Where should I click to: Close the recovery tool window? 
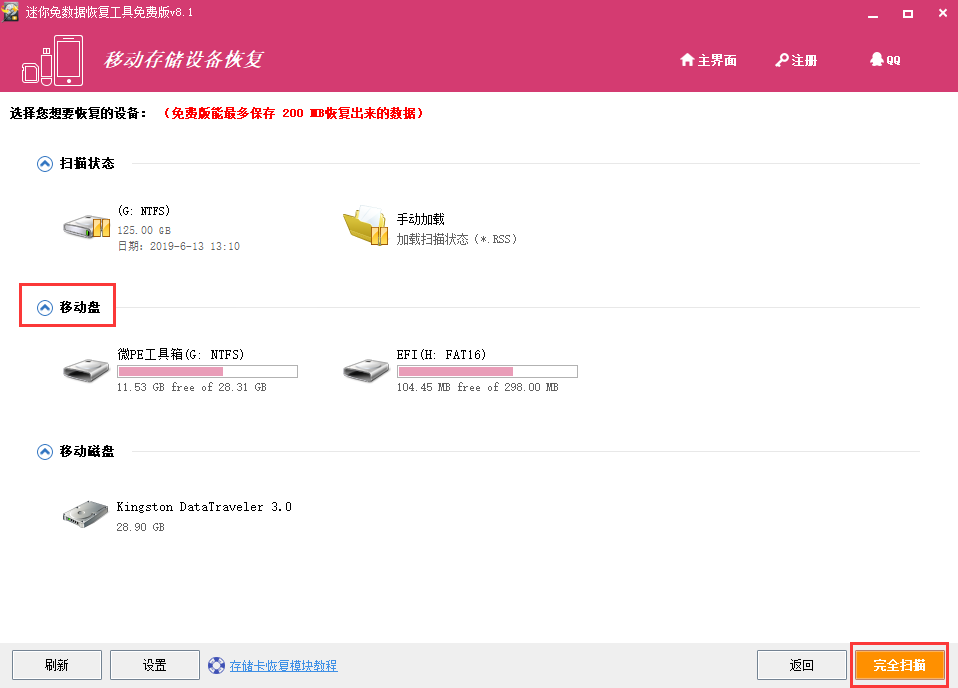[x=943, y=13]
